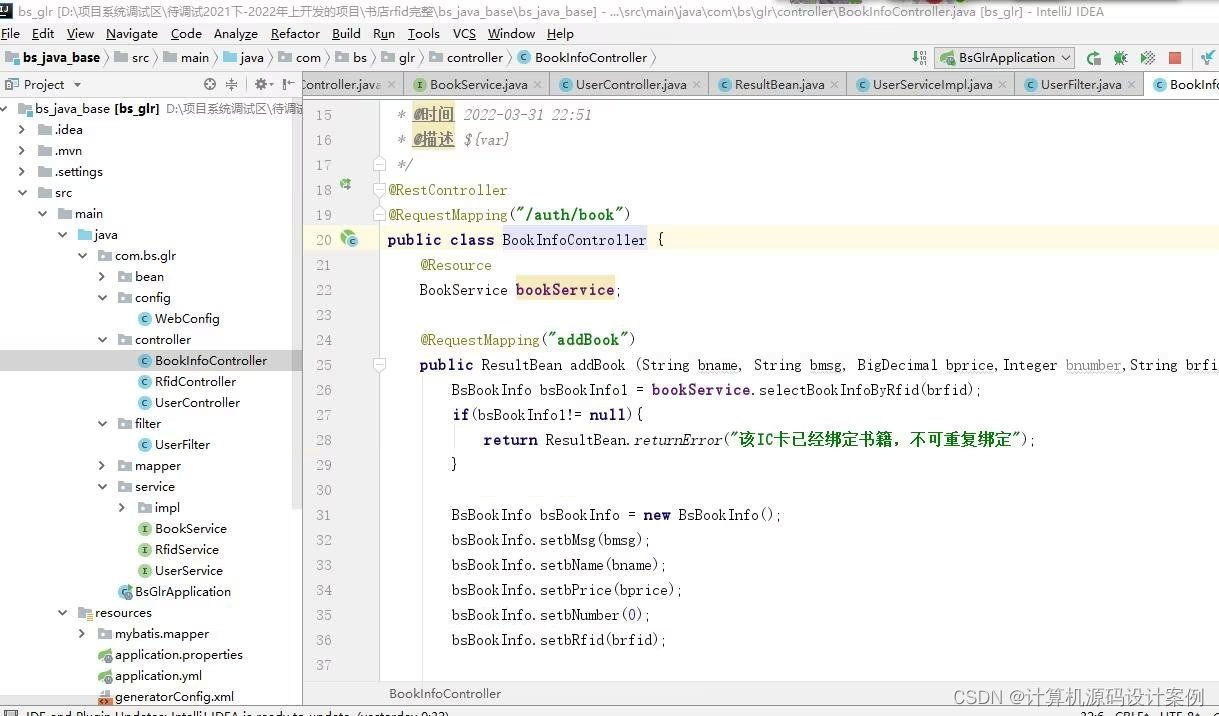Click the bottom BookInfoController breadcrumb
This screenshot has height=716, width=1219.
(x=445, y=694)
